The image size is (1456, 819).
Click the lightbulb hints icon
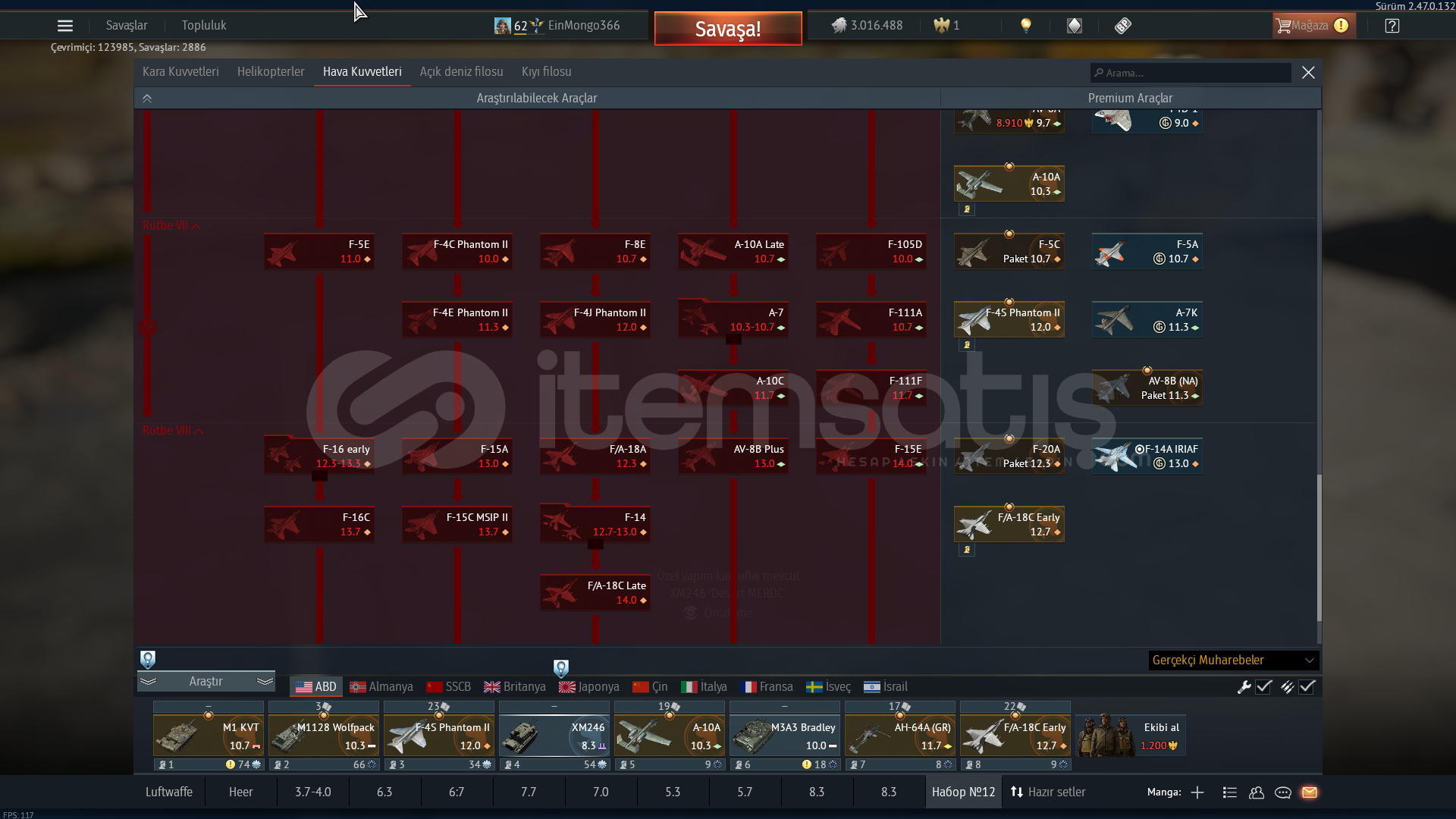(1026, 26)
